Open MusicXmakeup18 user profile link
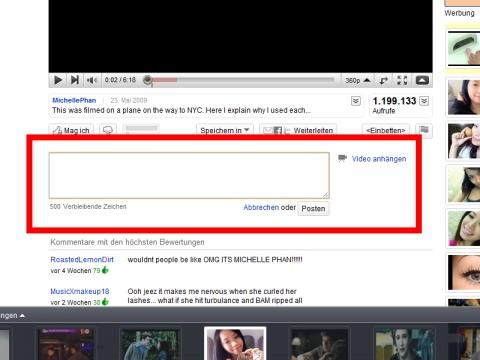Image resolution: width=480 pixels, height=360 pixels. click(x=80, y=291)
